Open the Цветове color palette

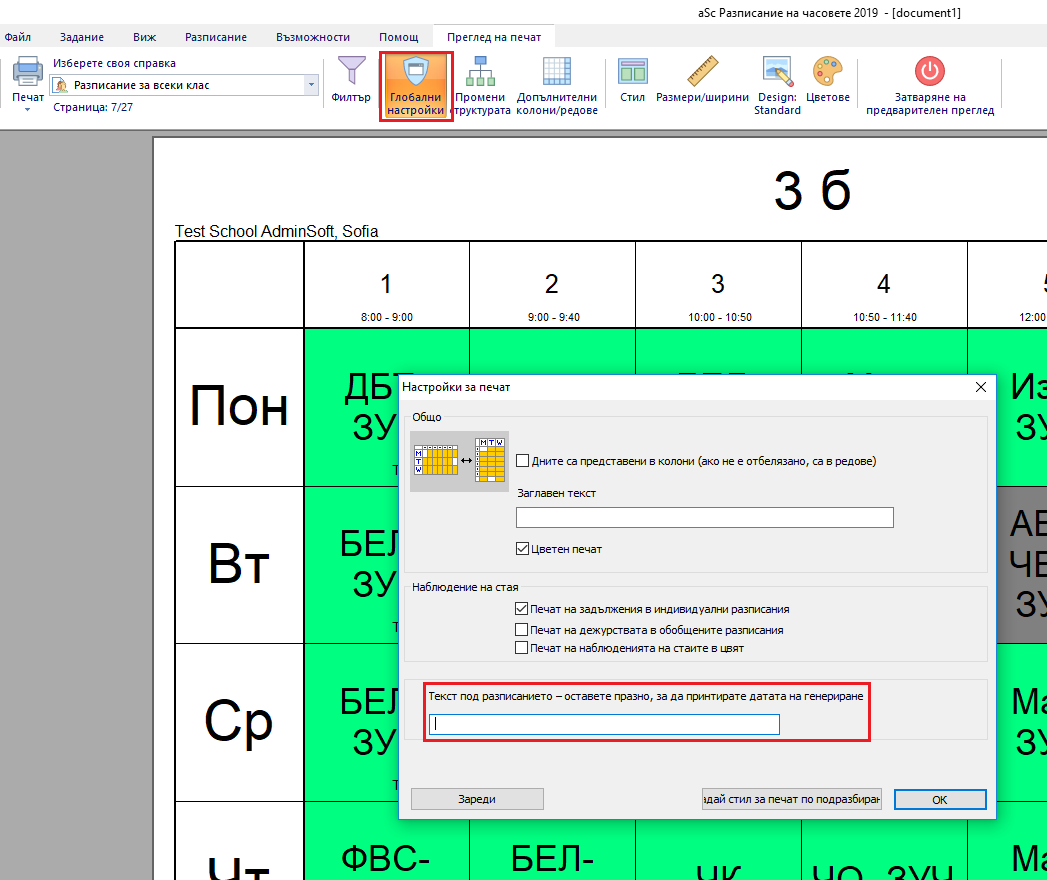827,72
